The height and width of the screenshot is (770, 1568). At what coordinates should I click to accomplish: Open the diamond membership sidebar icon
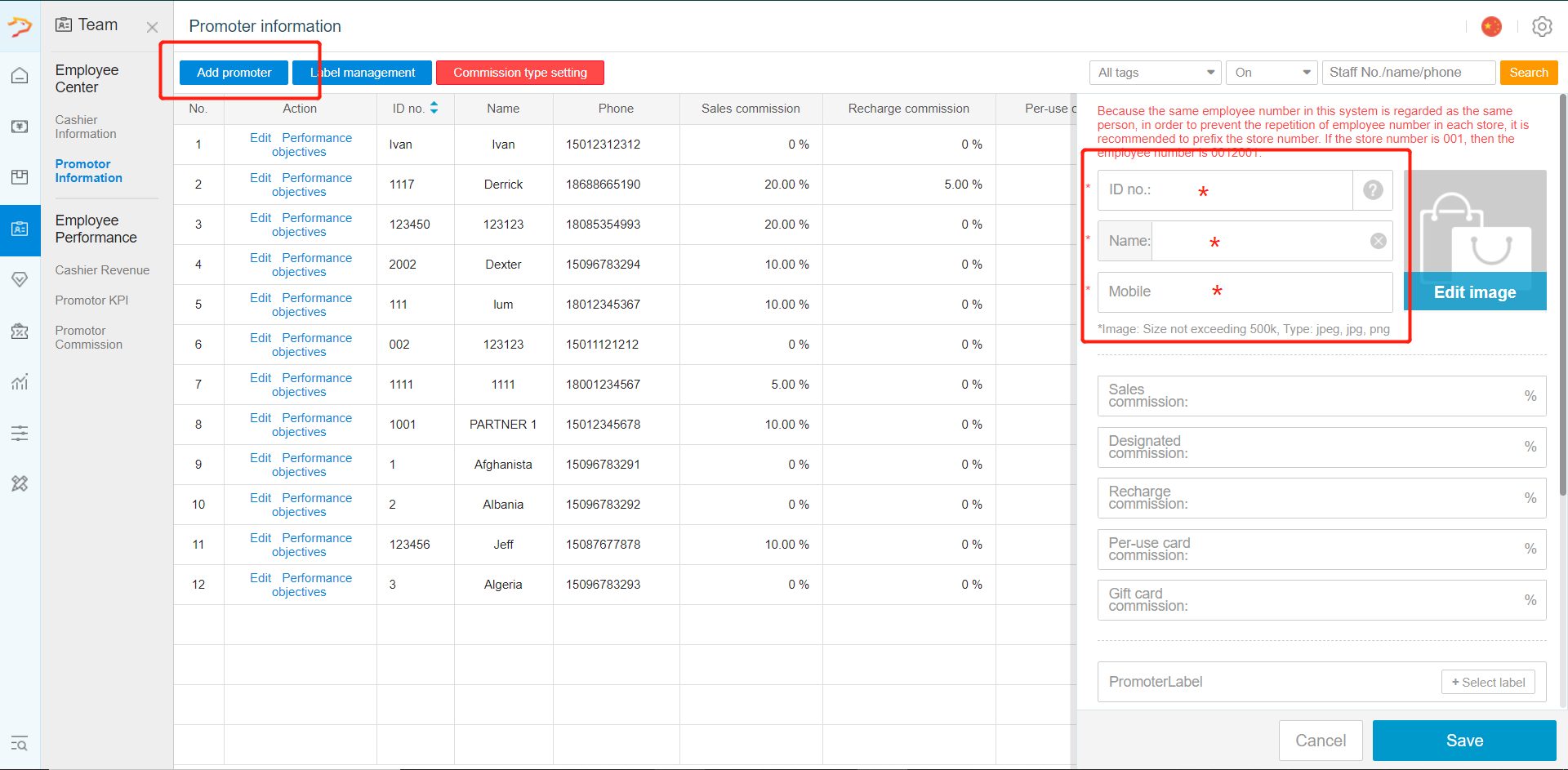(20, 279)
